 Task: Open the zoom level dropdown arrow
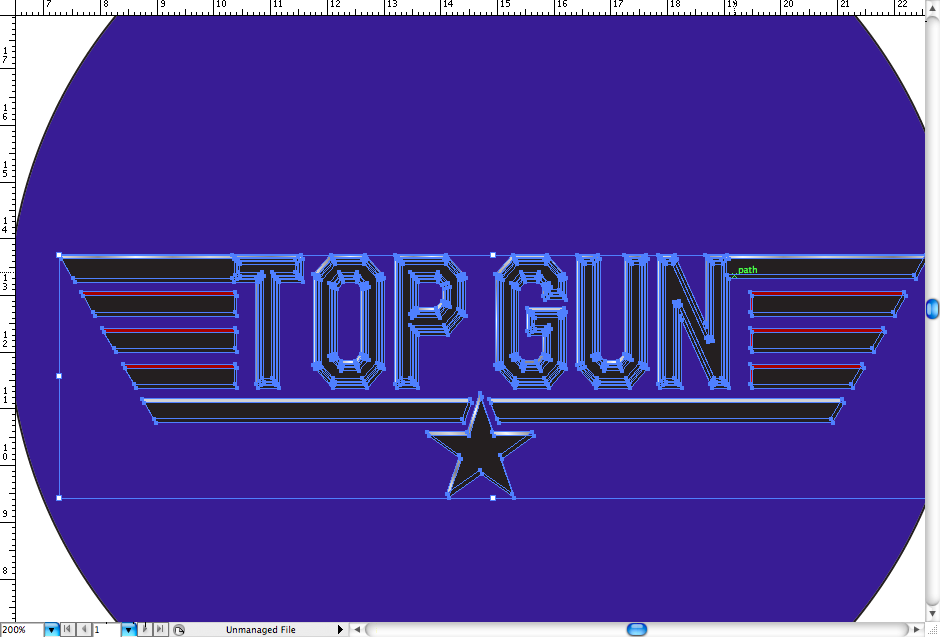point(51,630)
